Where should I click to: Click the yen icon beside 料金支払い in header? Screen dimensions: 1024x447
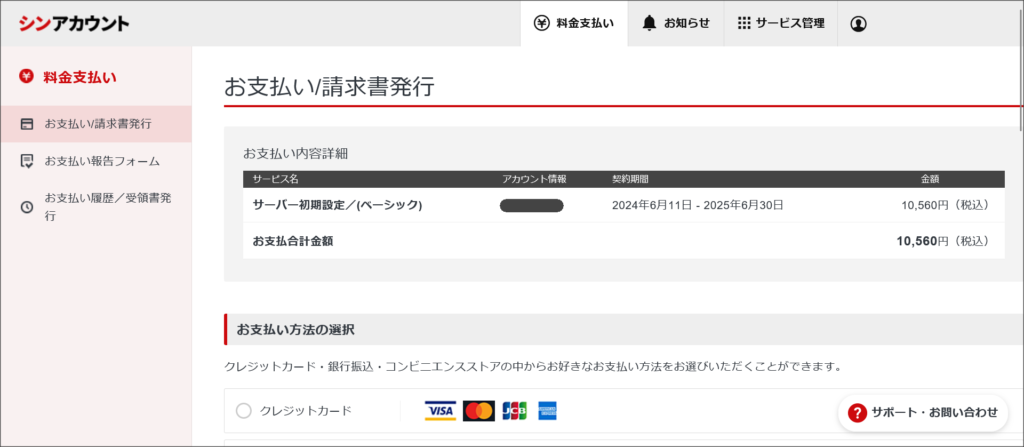541,23
